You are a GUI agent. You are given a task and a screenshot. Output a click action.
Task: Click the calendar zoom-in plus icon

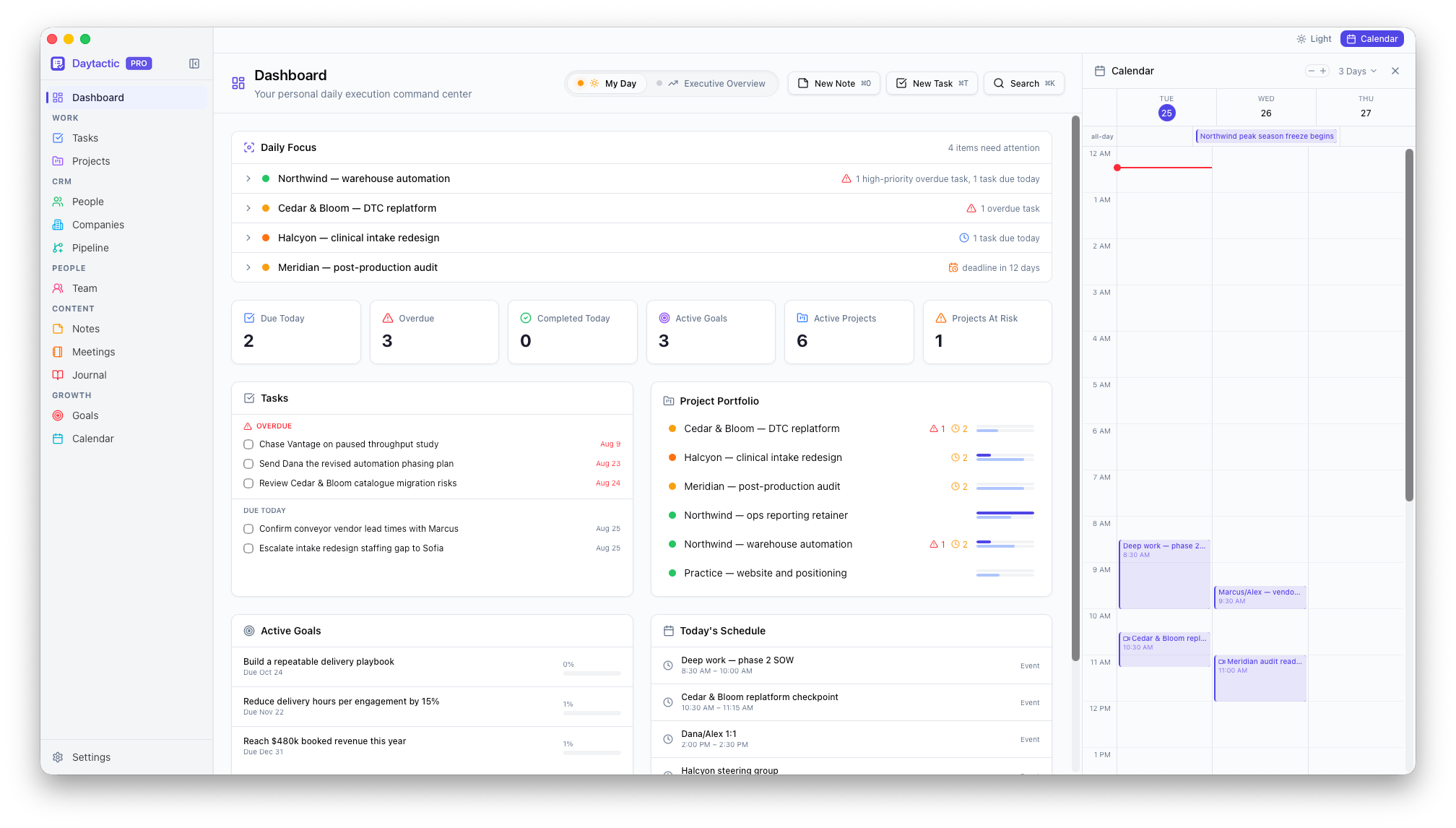pyautogui.click(x=1323, y=71)
